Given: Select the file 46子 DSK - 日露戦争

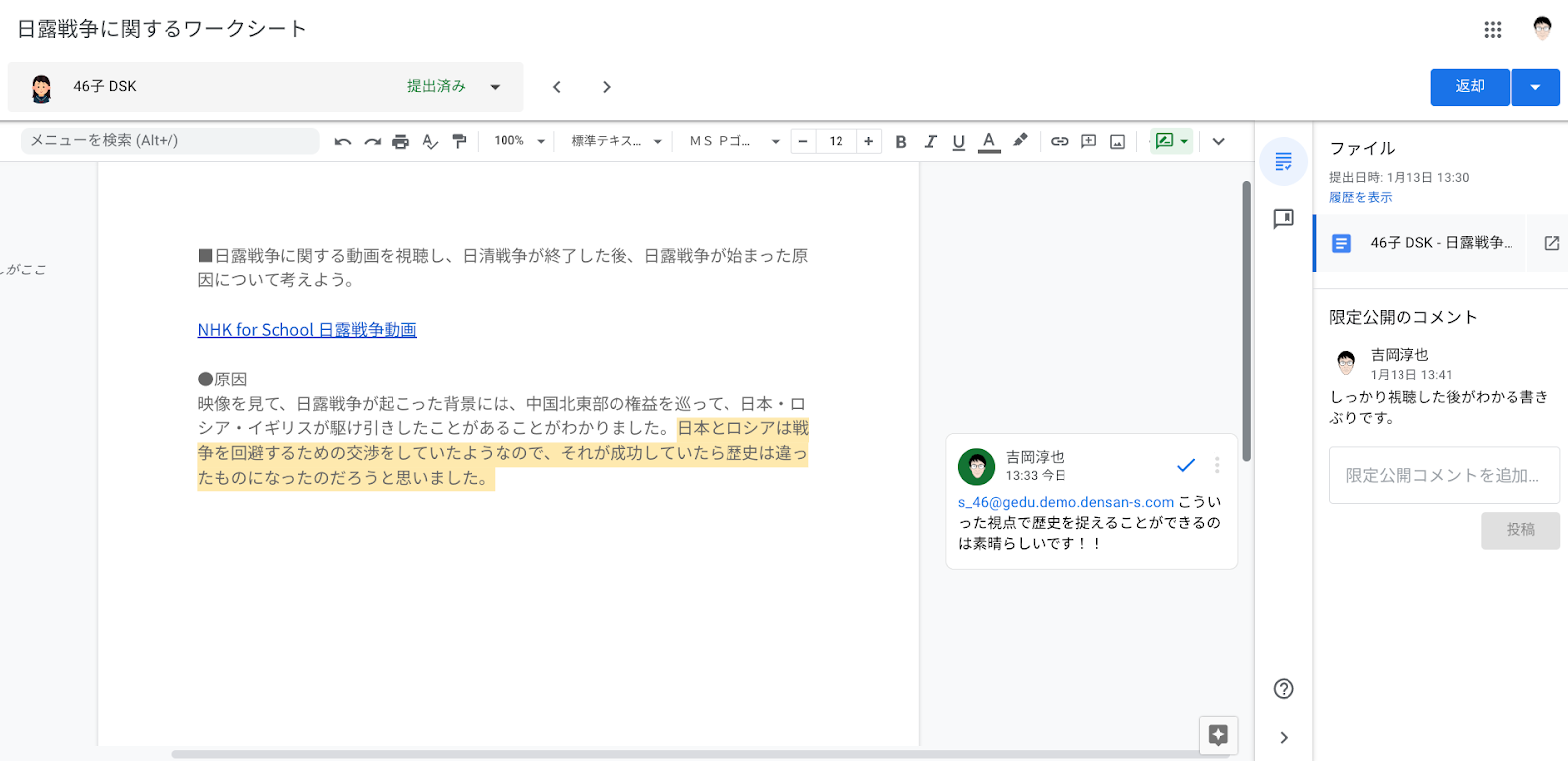Looking at the screenshot, I should (1420, 243).
